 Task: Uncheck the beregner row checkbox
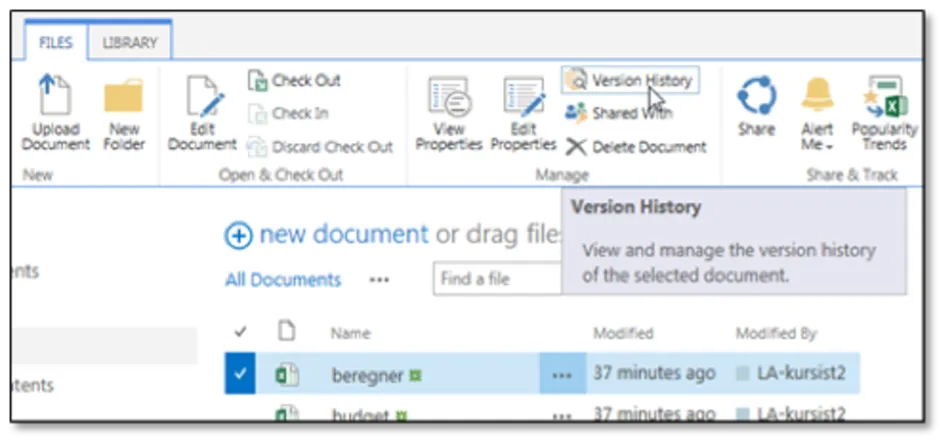(240, 374)
